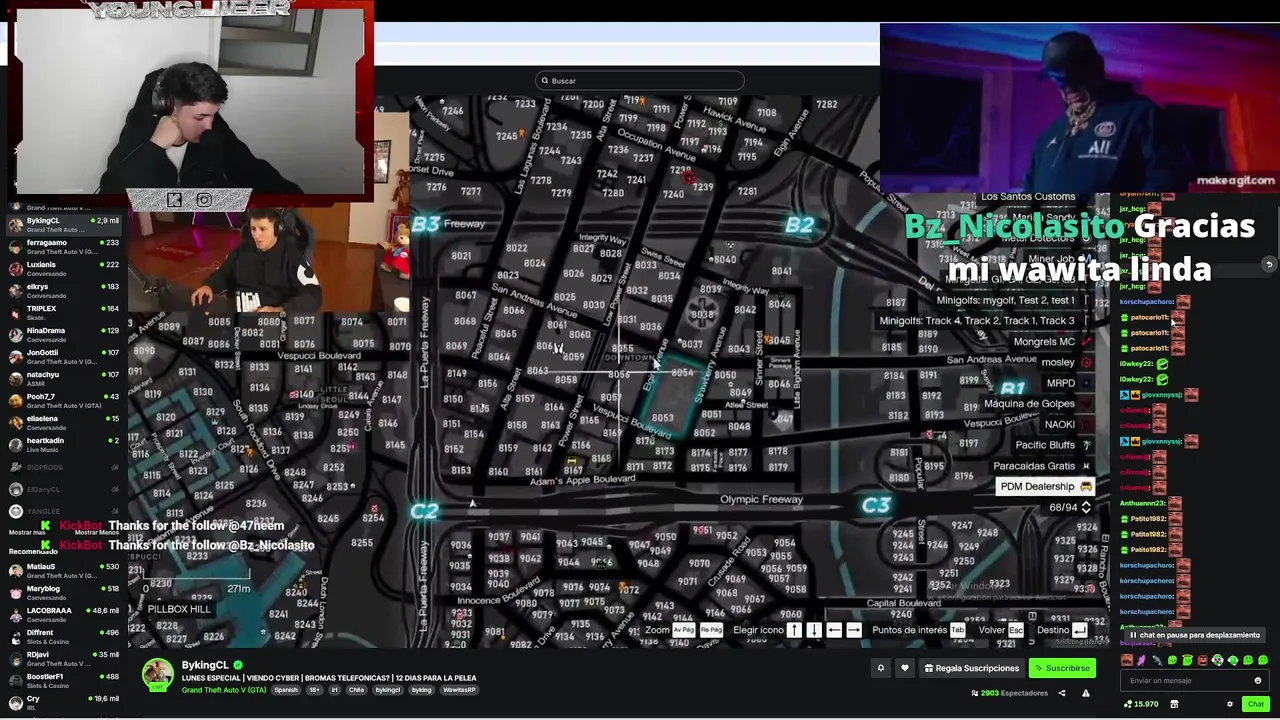Click the right arrow icon-select key
The height and width of the screenshot is (720, 1280).
click(854, 630)
